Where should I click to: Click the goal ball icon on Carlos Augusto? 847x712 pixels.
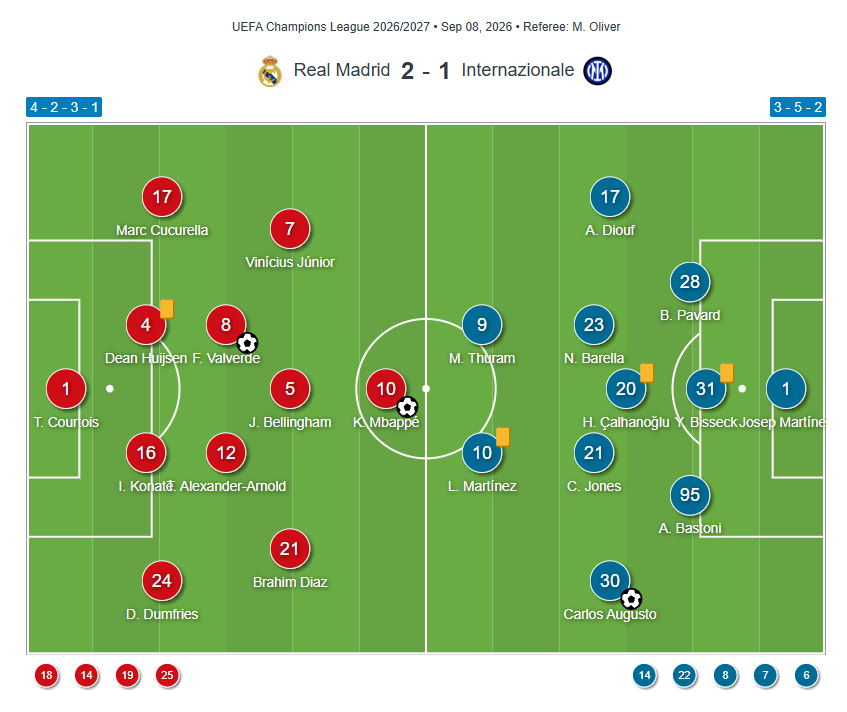pyautogui.click(x=631, y=599)
